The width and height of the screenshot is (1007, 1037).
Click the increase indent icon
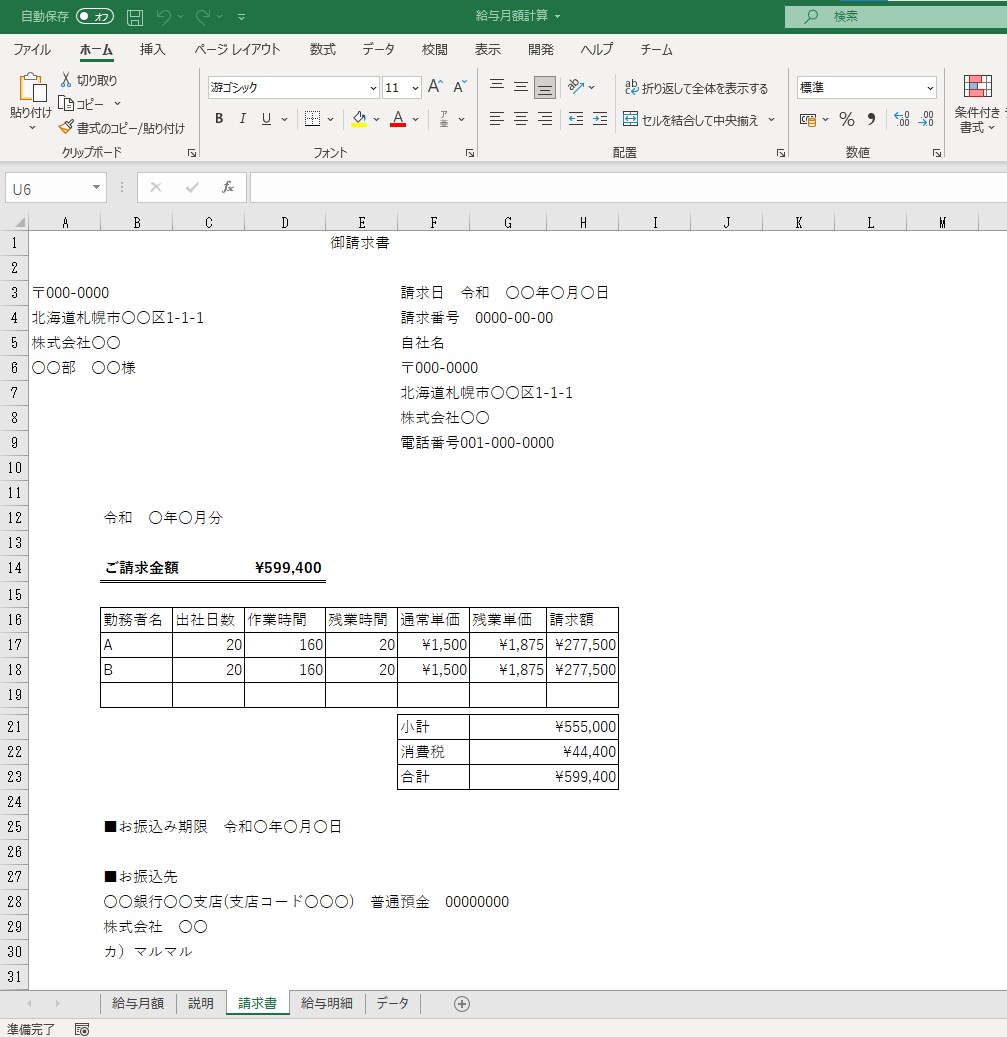point(600,119)
